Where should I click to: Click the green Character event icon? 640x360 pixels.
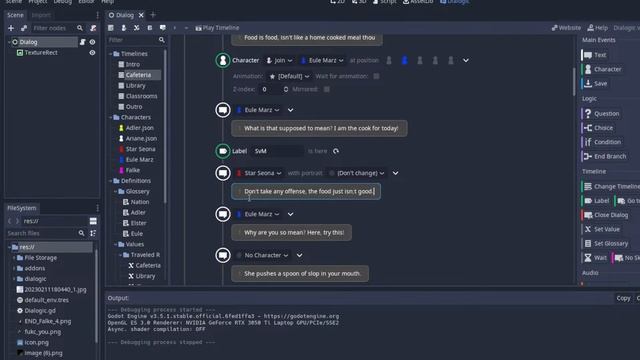coord(223,60)
